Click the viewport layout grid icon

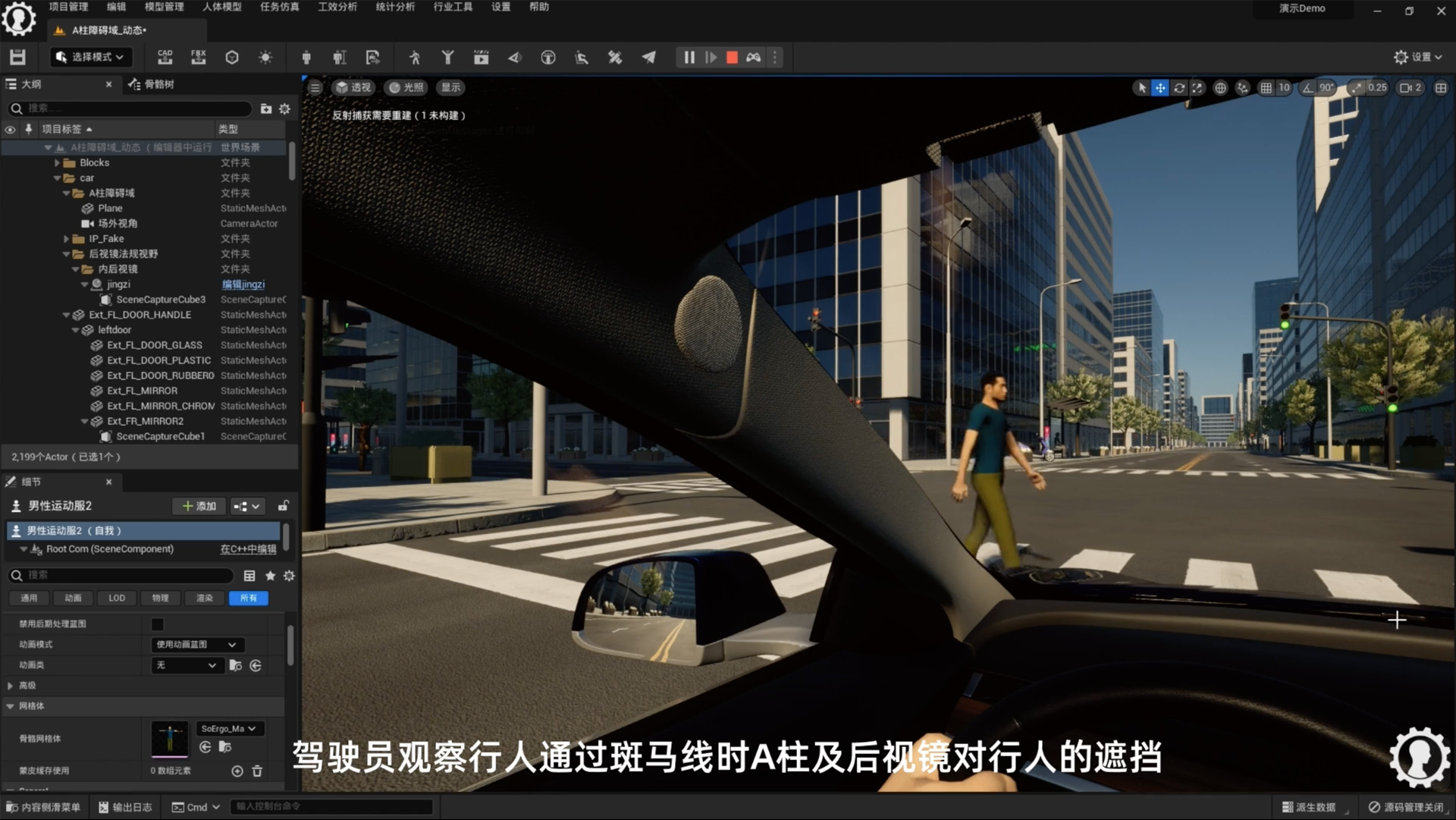(x=1441, y=88)
